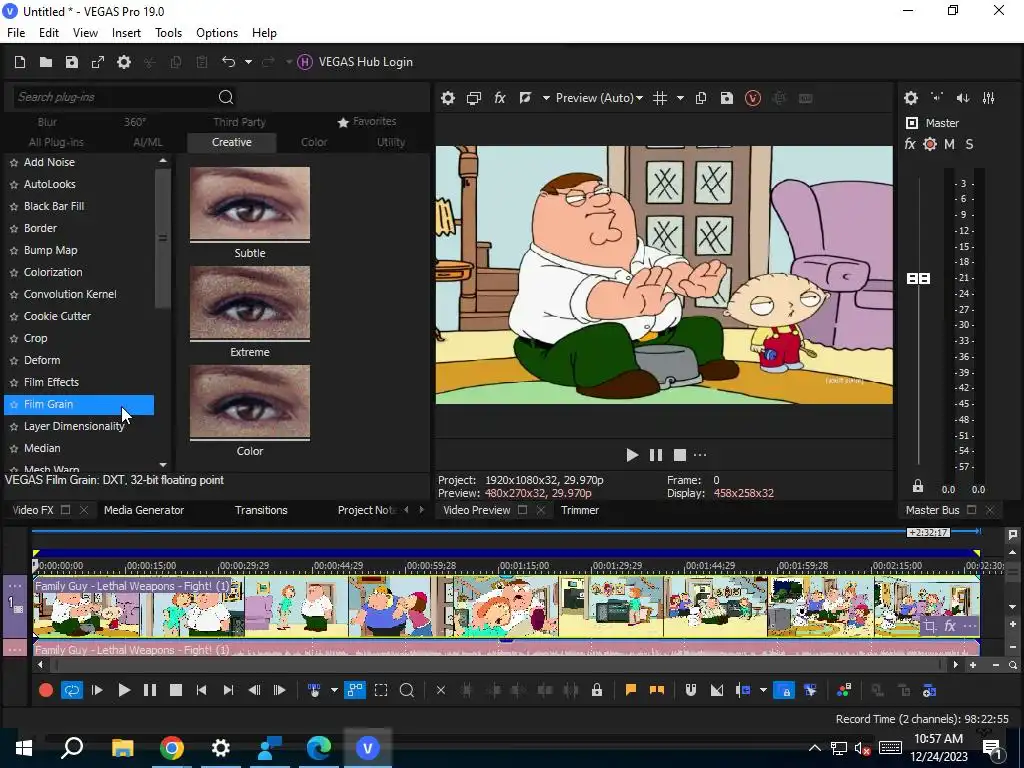Viewport: 1024px width, 768px height.
Task: Toggle favorite star next to Film Grain
Action: click(14, 405)
